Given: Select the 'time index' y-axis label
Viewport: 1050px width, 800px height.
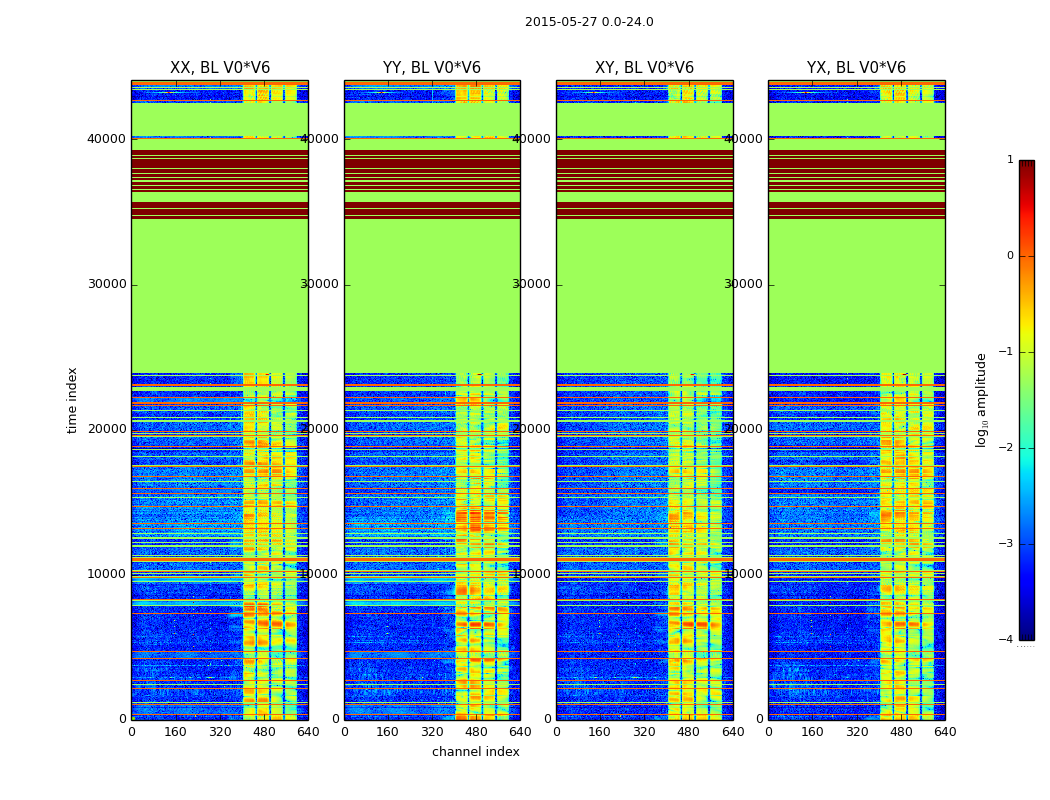Looking at the screenshot, I should (x=72, y=400).
